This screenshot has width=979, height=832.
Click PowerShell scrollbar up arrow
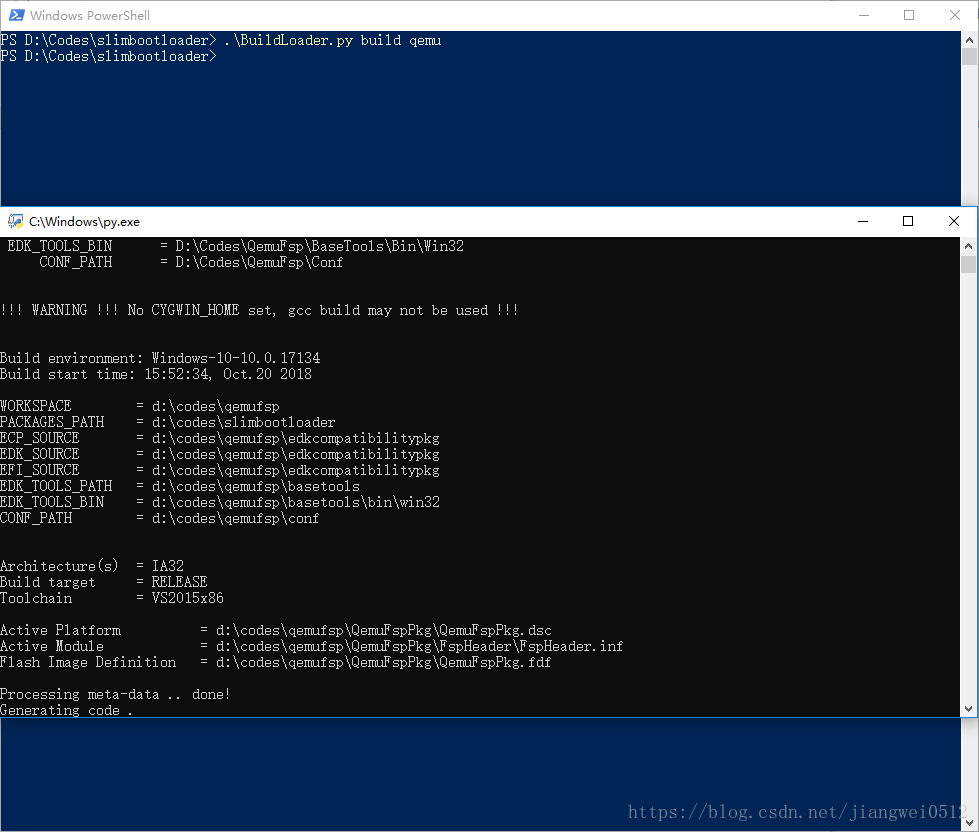969,39
